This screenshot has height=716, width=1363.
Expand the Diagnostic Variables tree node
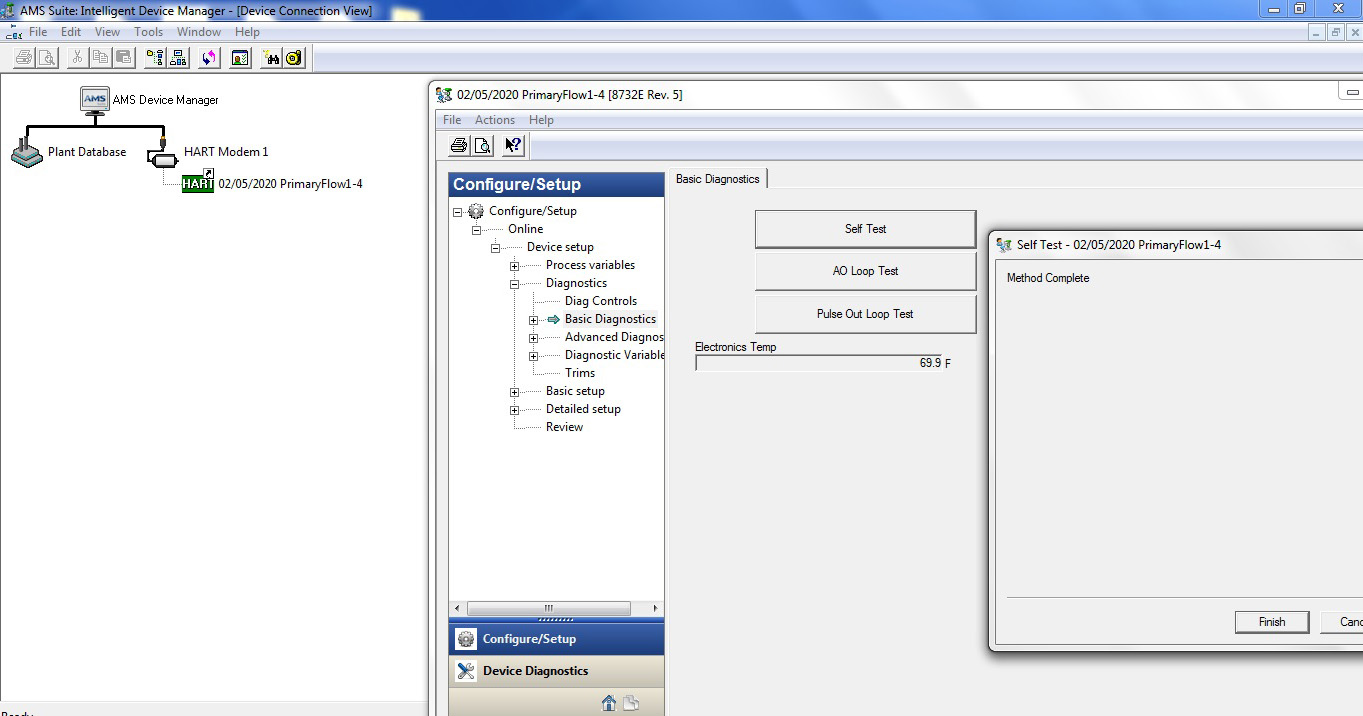(533, 356)
